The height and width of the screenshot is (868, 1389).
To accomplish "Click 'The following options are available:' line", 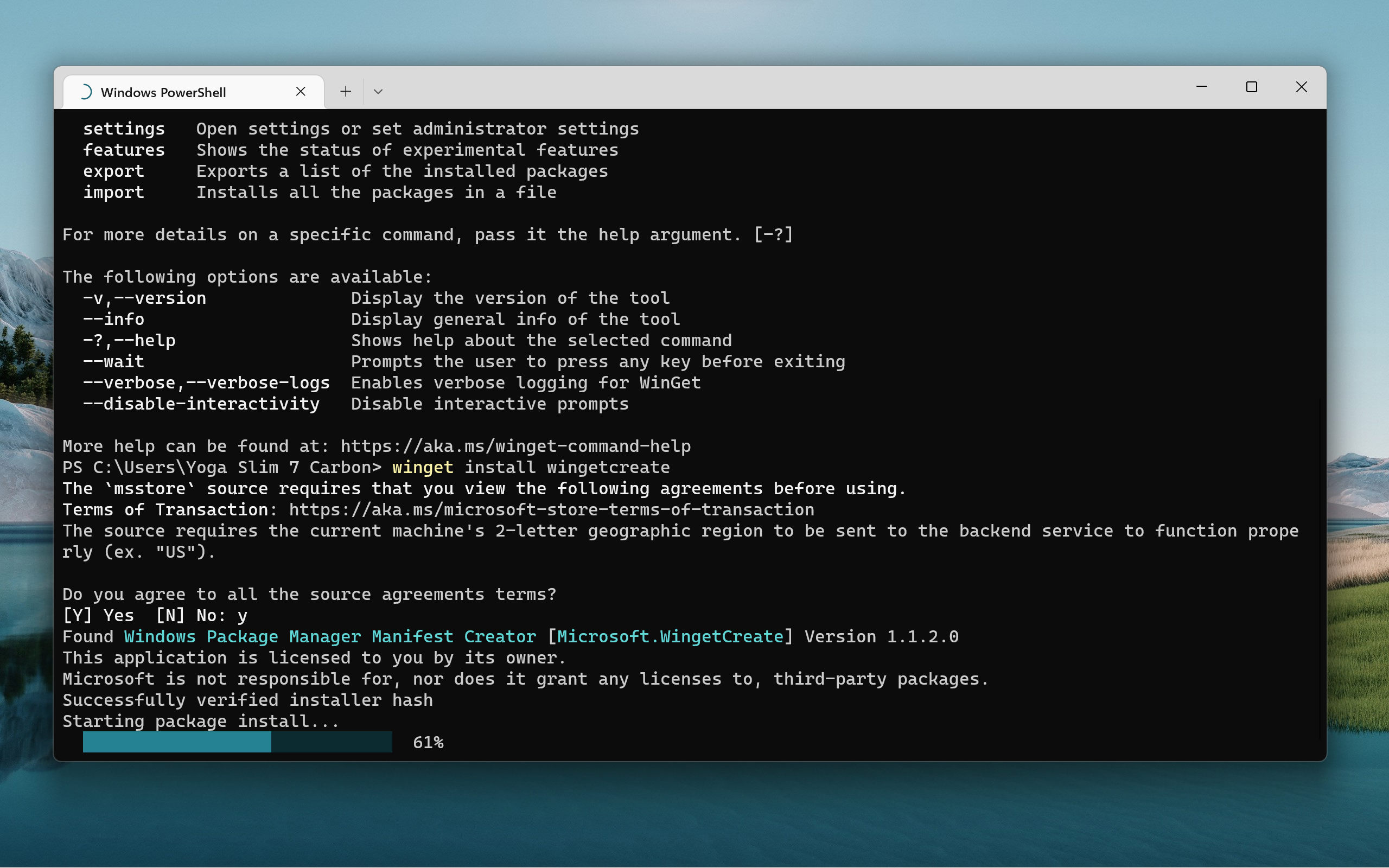I will 247,277.
